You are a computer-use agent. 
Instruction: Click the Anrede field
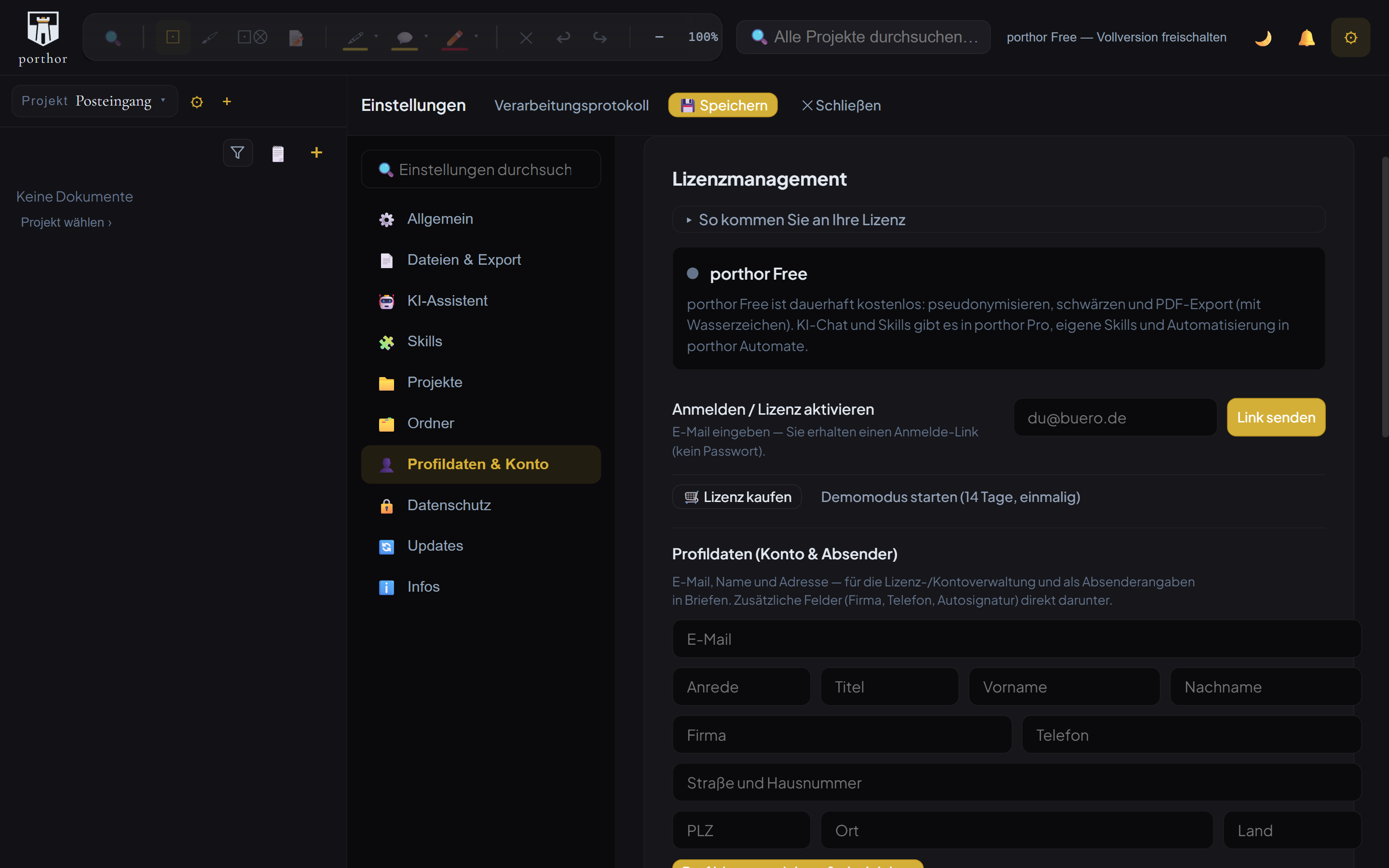[x=741, y=687]
